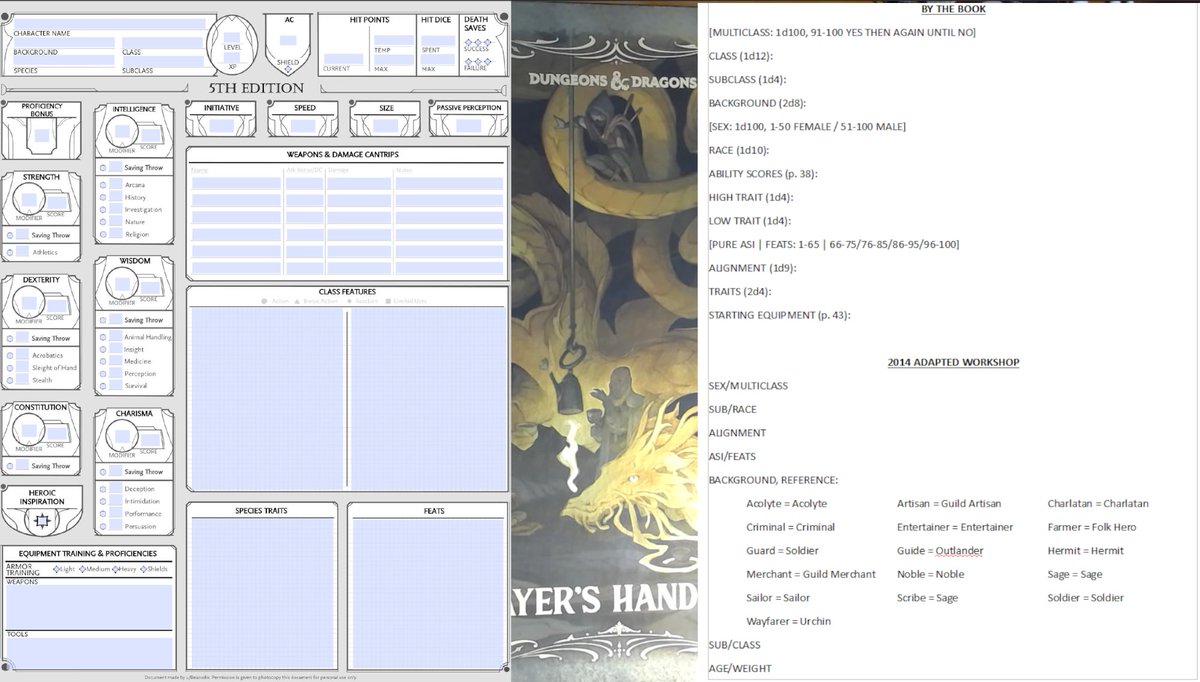Viewport: 1200px width, 682px height.
Task: Toggle the Persuasion proficiency circle
Action: 104,526
